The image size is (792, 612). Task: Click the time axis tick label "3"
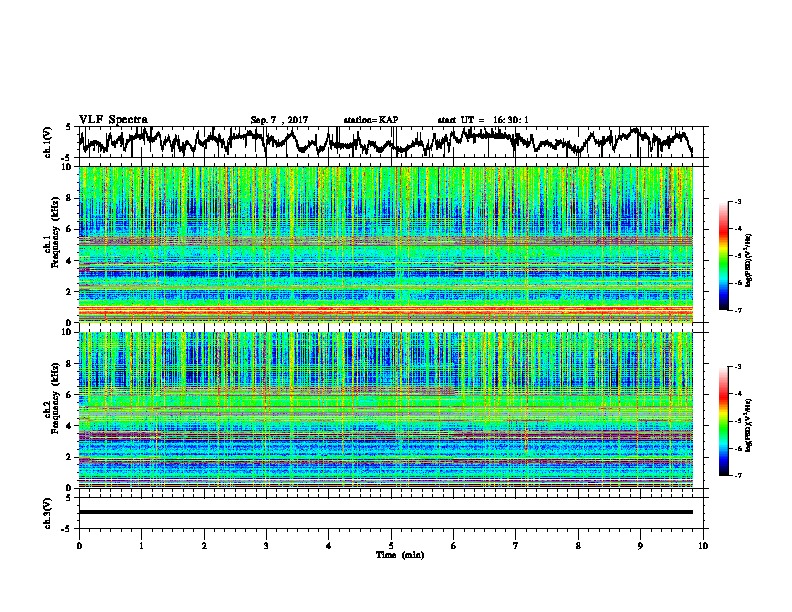coord(266,545)
